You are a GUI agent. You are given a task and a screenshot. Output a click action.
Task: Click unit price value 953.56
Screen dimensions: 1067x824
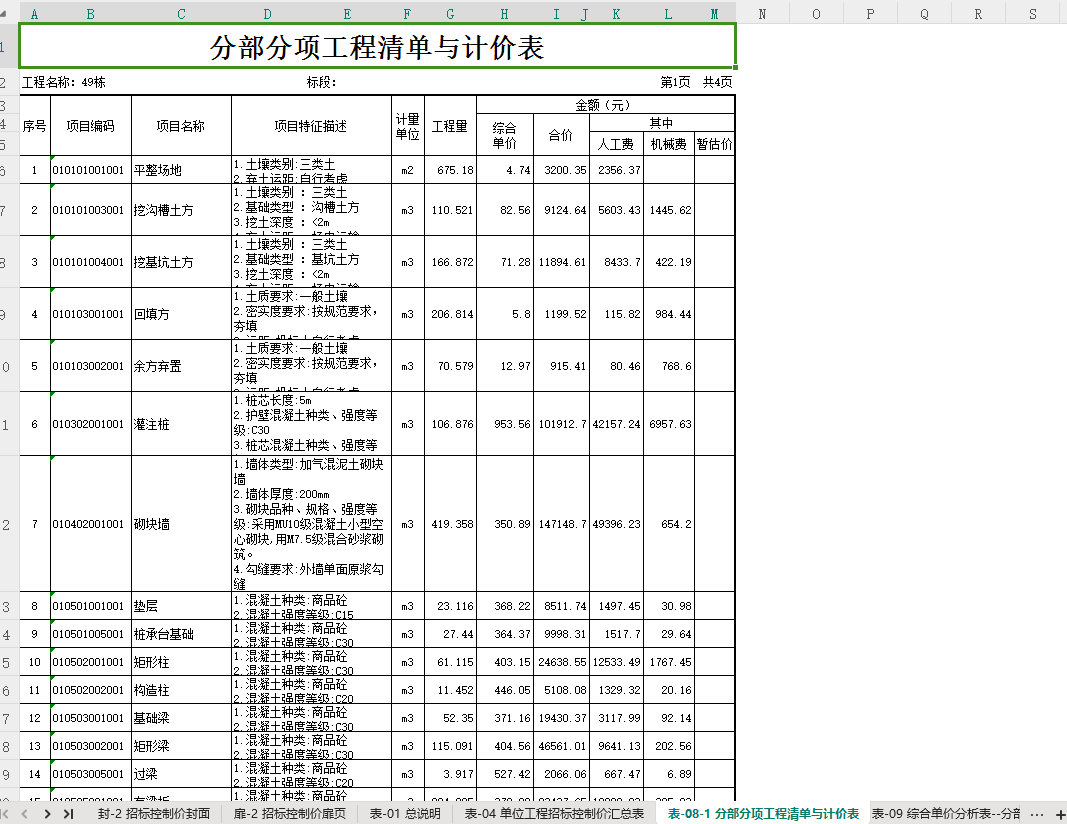(505, 424)
